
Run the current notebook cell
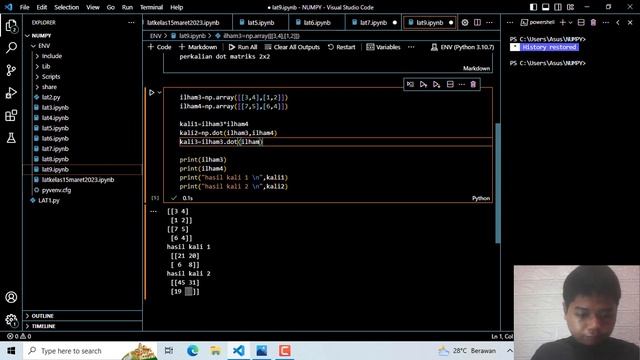point(151,93)
